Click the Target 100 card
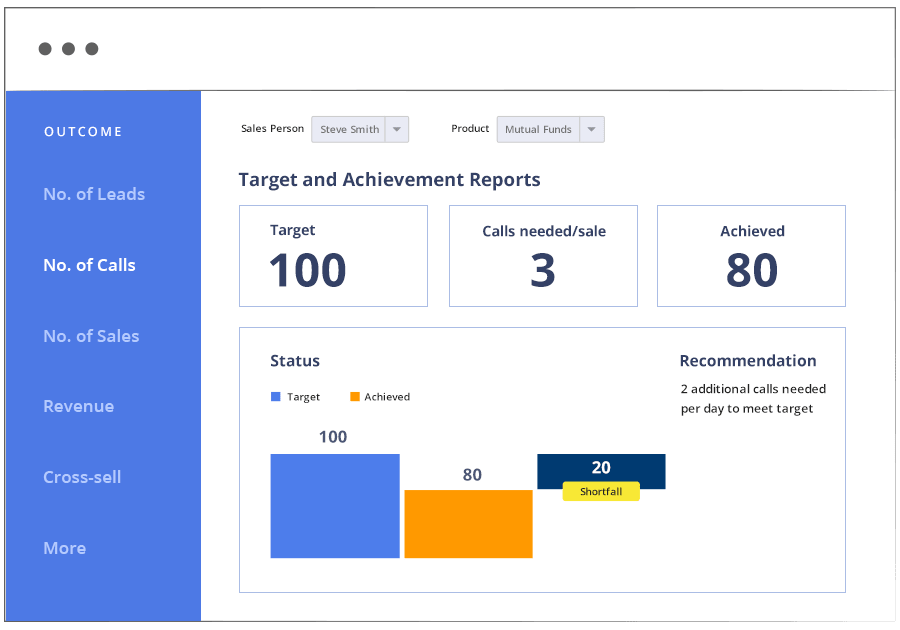Screen dimensions: 900x630 pyautogui.click(x=333, y=256)
